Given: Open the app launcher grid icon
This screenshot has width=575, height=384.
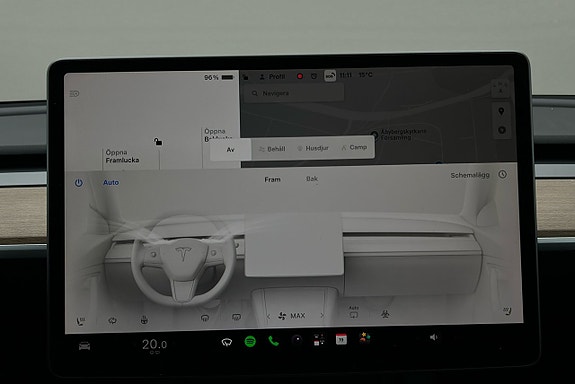Looking at the screenshot, I should coord(319,340).
